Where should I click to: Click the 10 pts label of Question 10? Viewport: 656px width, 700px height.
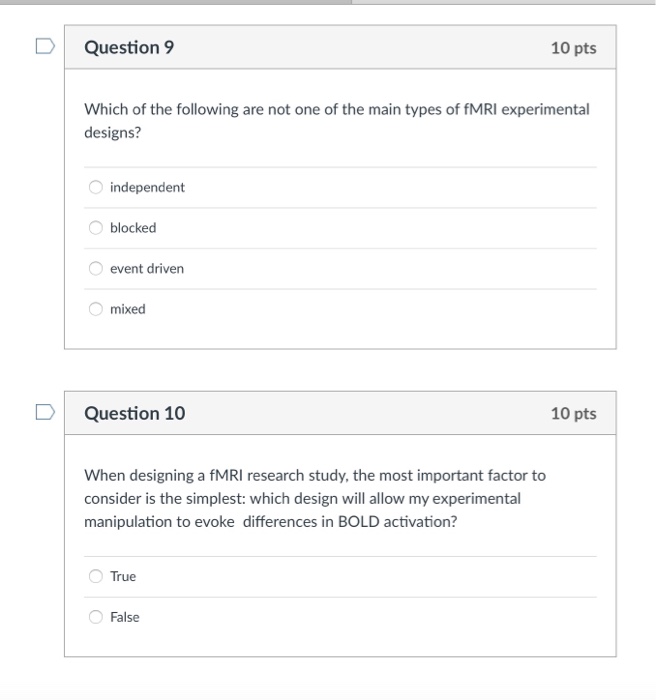coord(573,413)
